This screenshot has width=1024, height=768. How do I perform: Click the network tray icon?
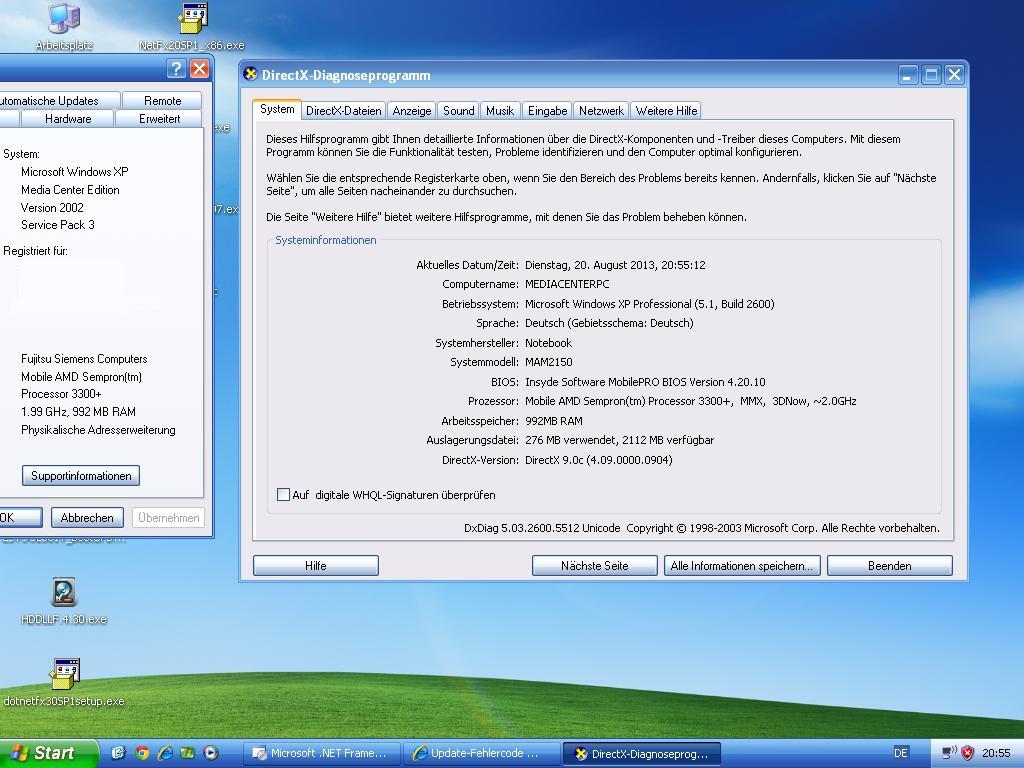tap(950, 753)
